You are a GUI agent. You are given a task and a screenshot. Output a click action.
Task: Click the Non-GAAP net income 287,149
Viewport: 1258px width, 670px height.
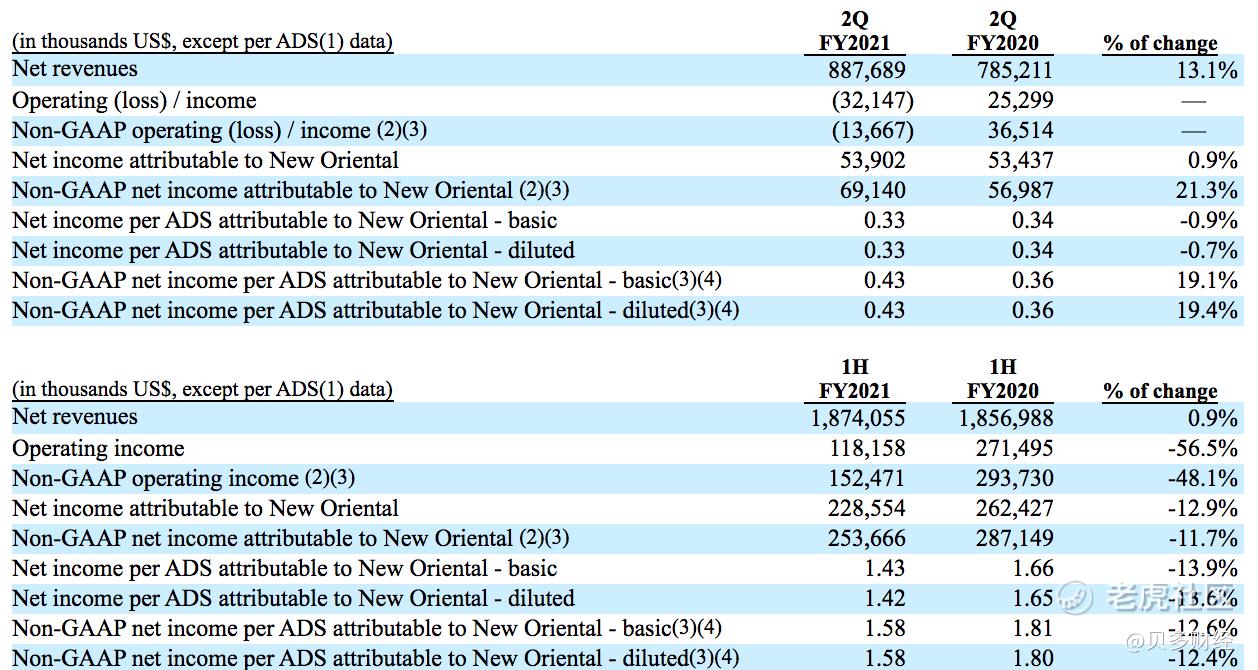click(x=1015, y=538)
